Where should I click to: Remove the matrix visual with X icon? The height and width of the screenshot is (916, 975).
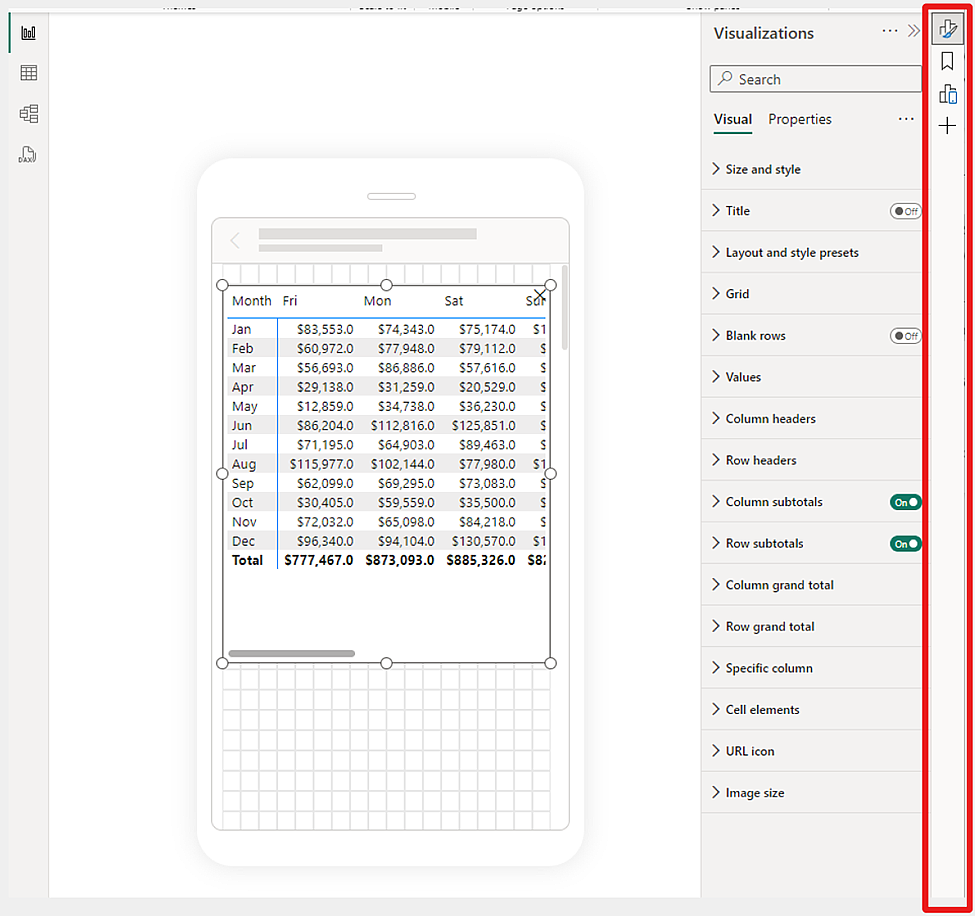(x=540, y=295)
